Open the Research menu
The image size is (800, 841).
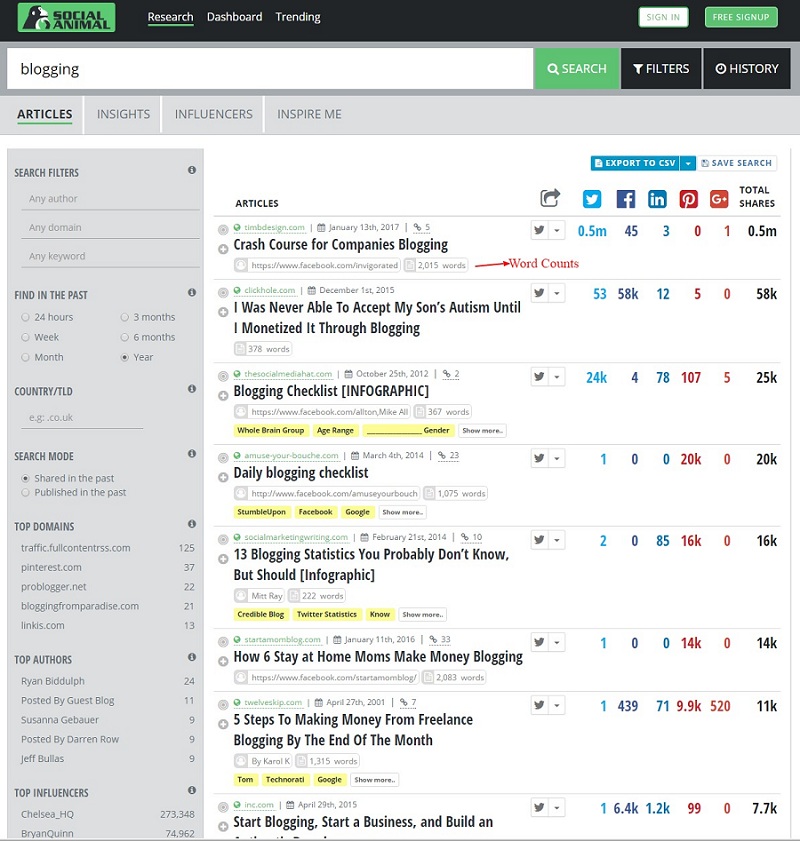pyautogui.click(x=171, y=17)
